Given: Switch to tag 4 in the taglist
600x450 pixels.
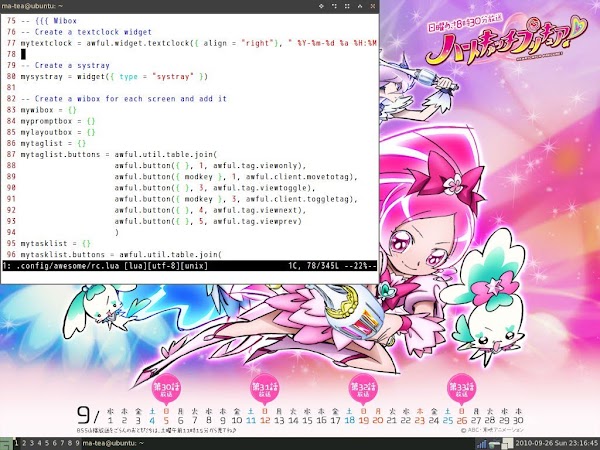Looking at the screenshot, I should pos(39,443).
